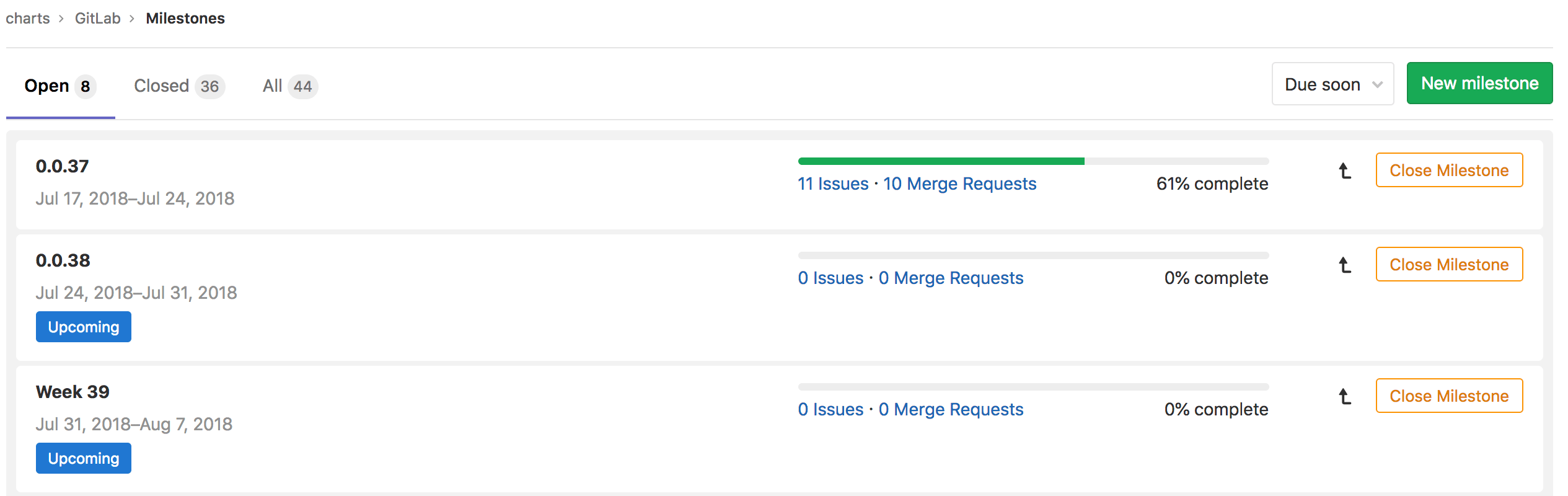This screenshot has width=1568, height=496.
Task: Open the 11 Issues link
Action: [x=833, y=184]
